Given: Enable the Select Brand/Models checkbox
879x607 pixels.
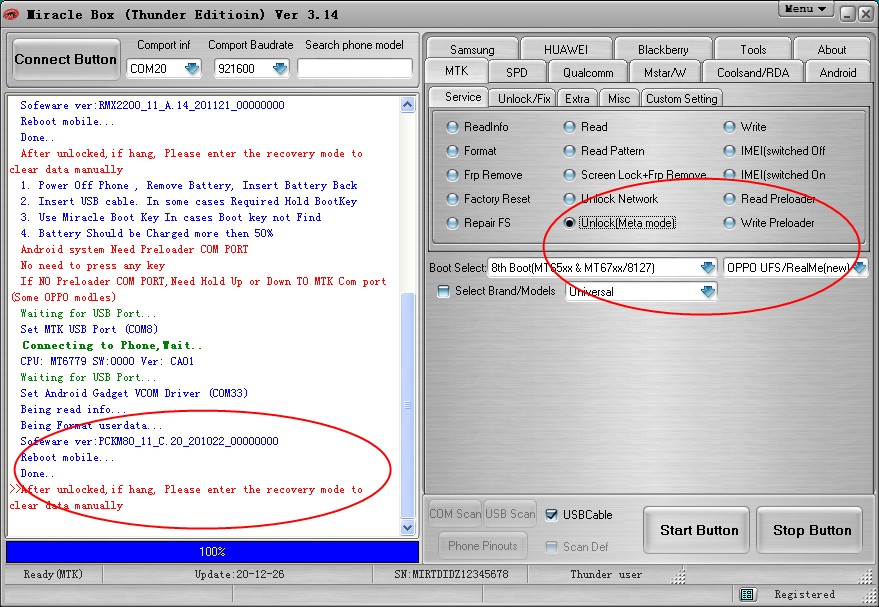Looking at the screenshot, I should [x=443, y=291].
